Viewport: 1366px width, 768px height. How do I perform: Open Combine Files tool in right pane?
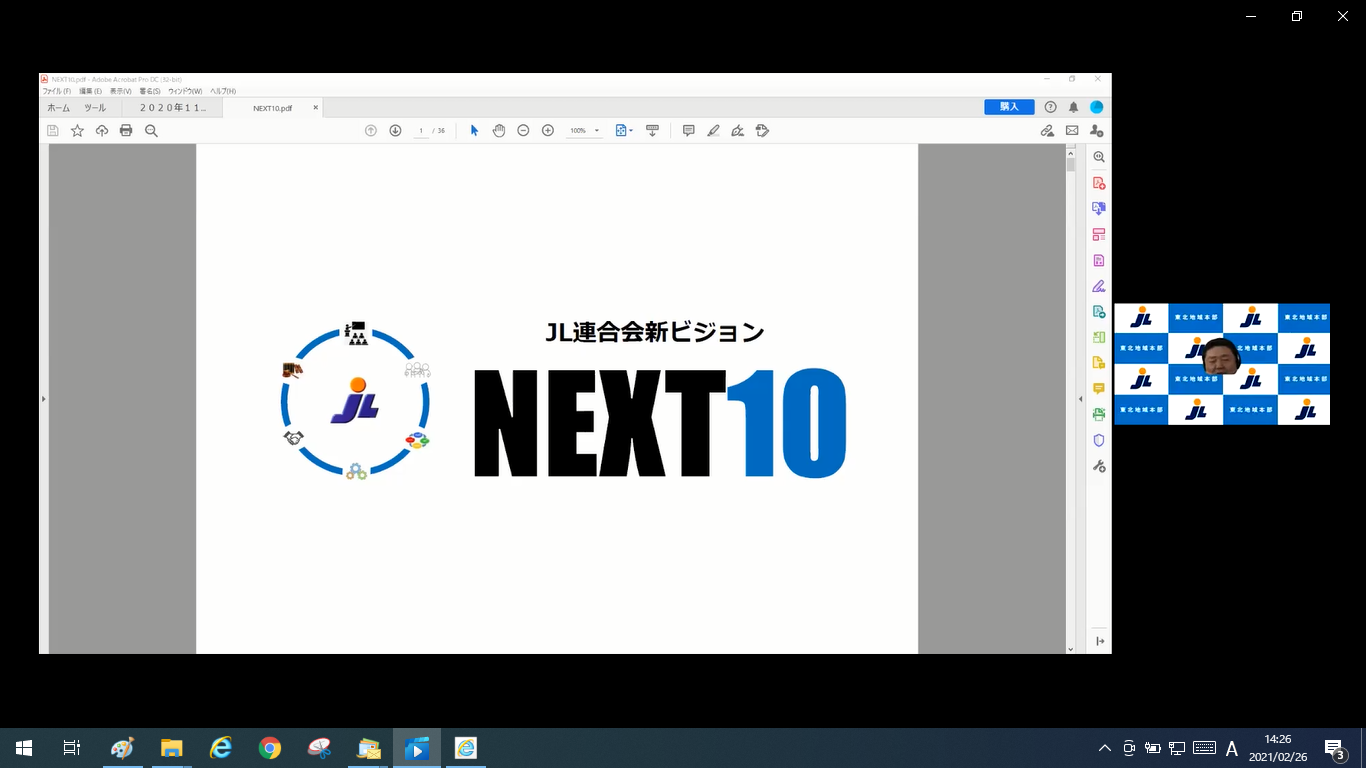(x=1099, y=209)
